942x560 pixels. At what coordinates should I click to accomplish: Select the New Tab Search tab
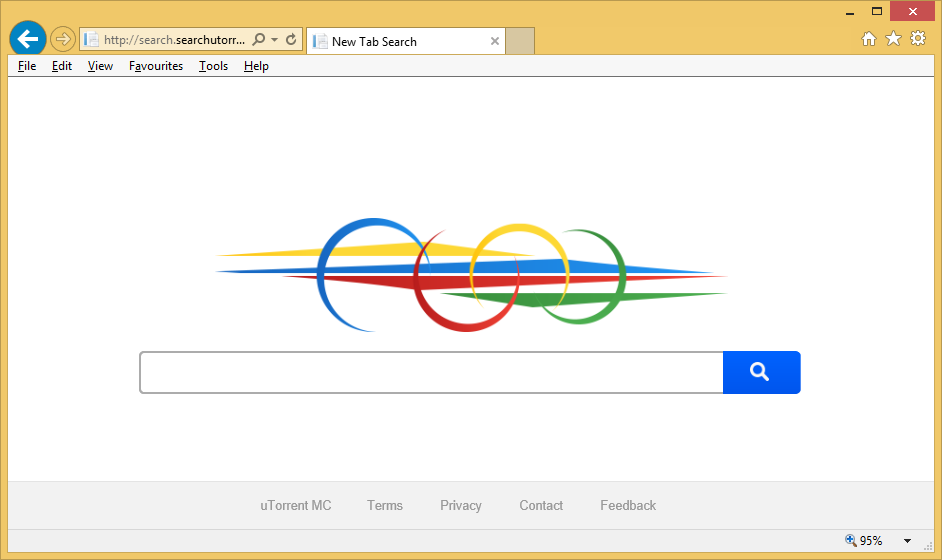tap(395, 41)
